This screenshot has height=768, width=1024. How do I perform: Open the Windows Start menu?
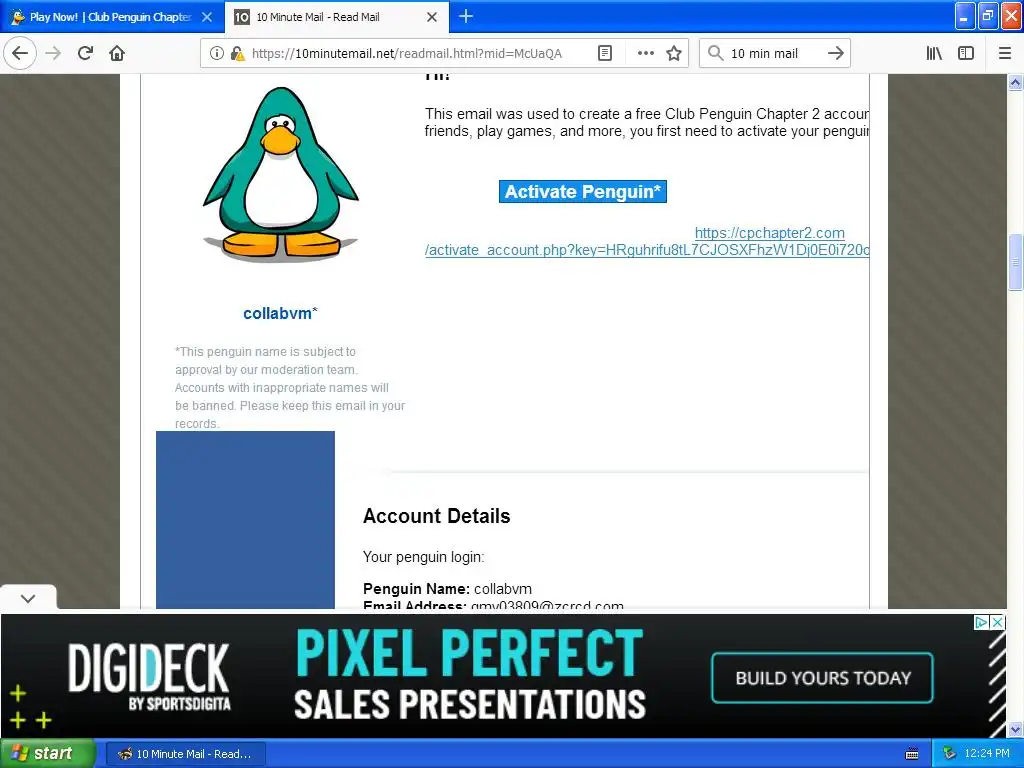(47, 754)
